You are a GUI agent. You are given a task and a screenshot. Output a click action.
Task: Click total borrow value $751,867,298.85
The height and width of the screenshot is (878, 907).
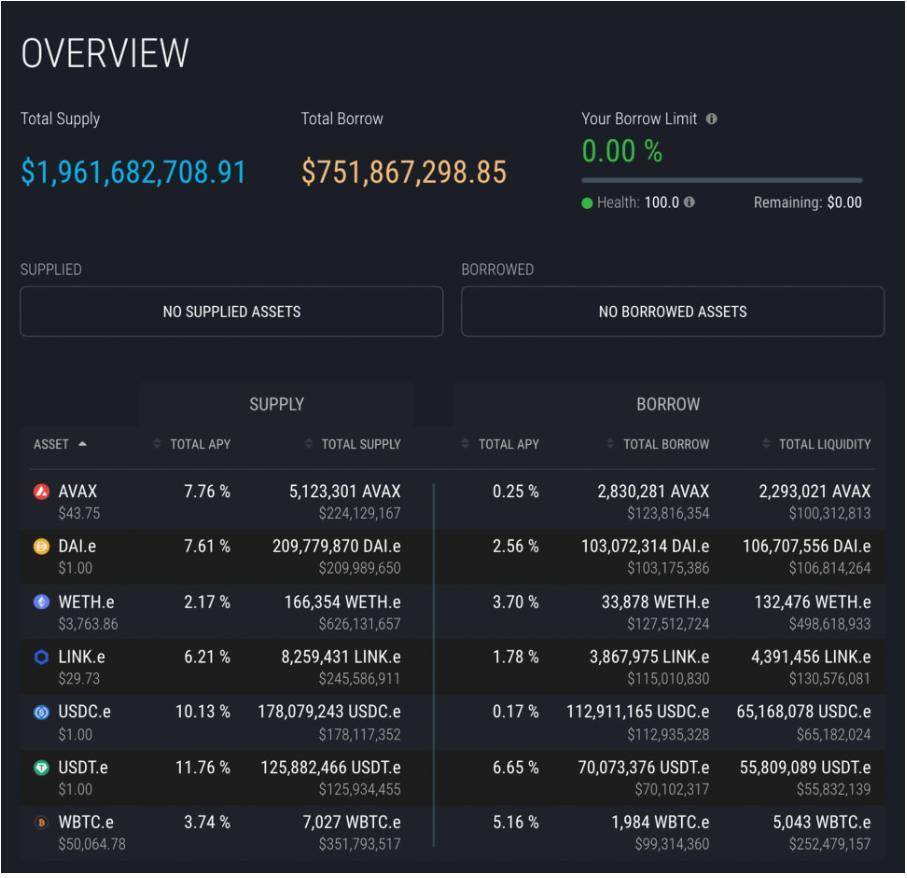404,172
